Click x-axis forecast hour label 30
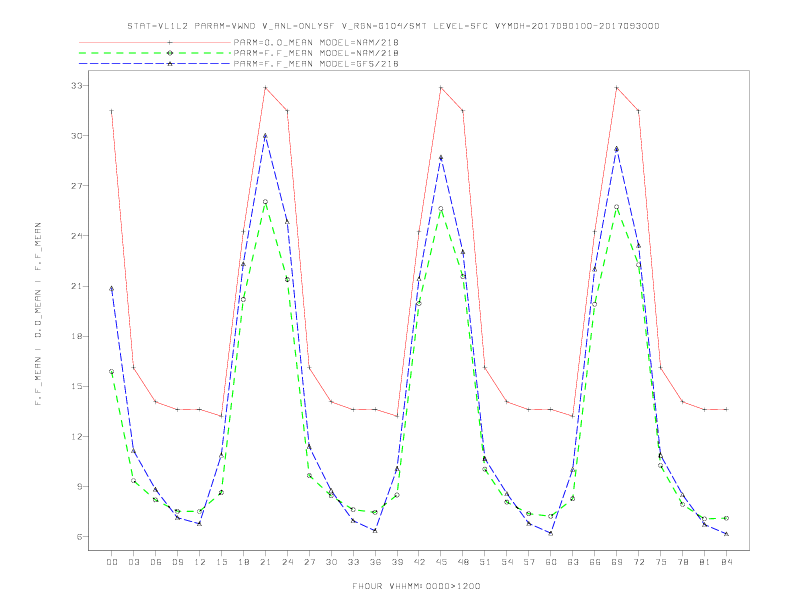This screenshot has height=612, width=792. [x=331, y=562]
